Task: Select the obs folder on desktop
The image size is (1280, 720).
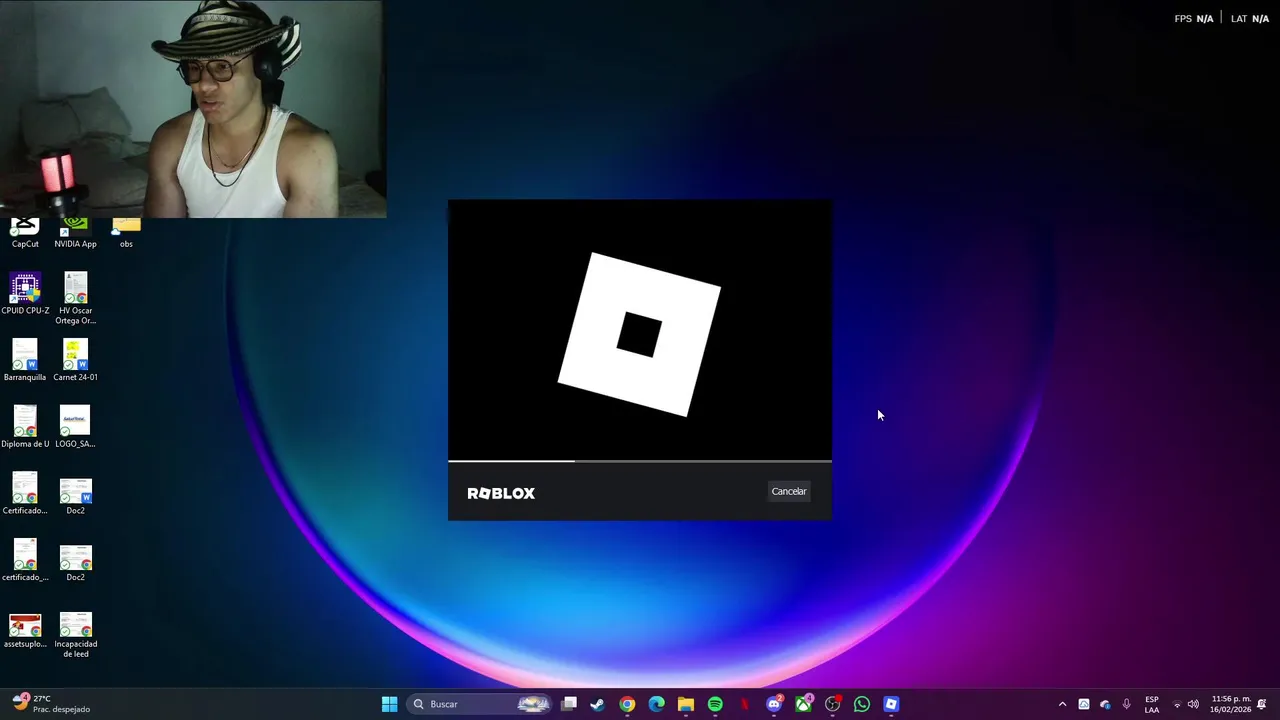Action: pos(126,234)
